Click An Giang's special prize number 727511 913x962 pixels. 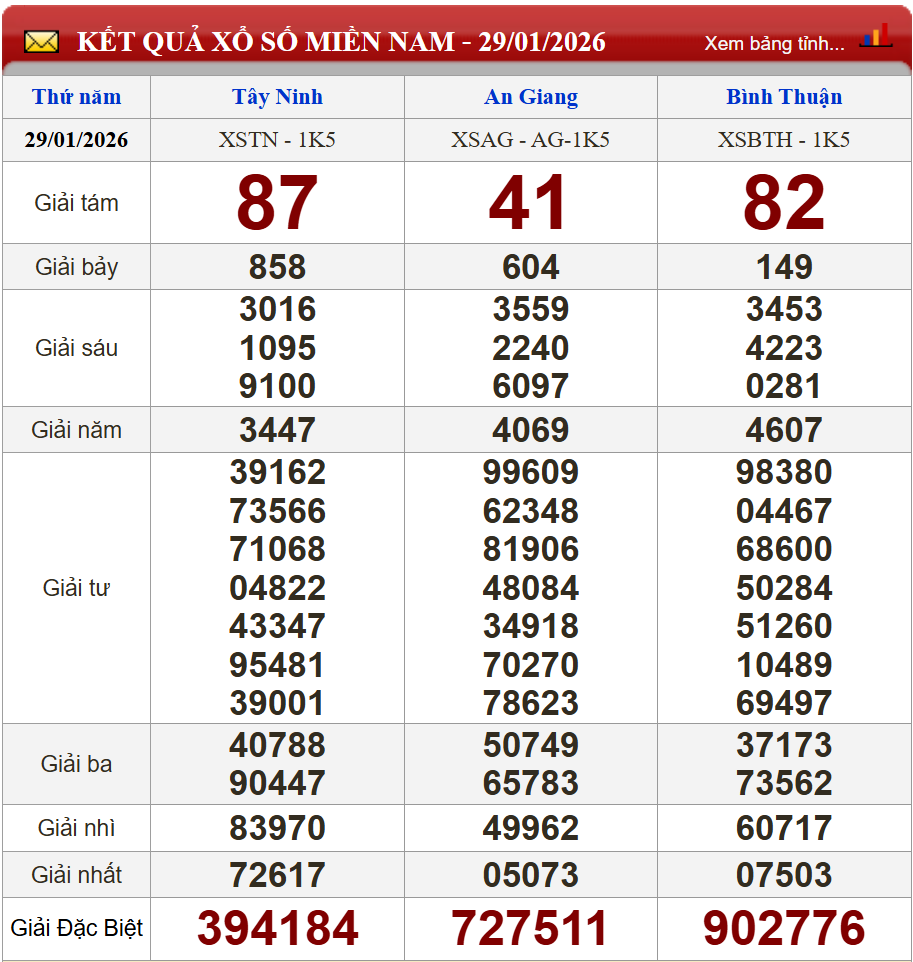pyautogui.click(x=529, y=928)
